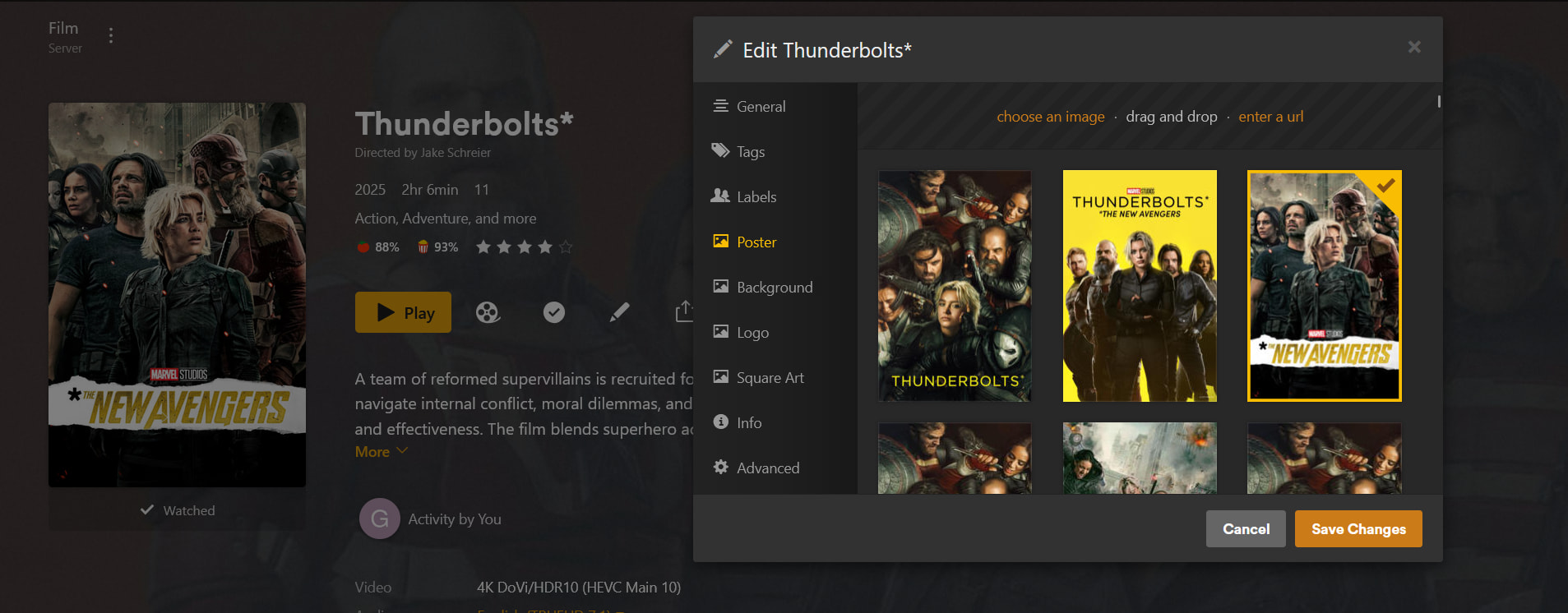Cancel the edit dialog

tap(1246, 529)
